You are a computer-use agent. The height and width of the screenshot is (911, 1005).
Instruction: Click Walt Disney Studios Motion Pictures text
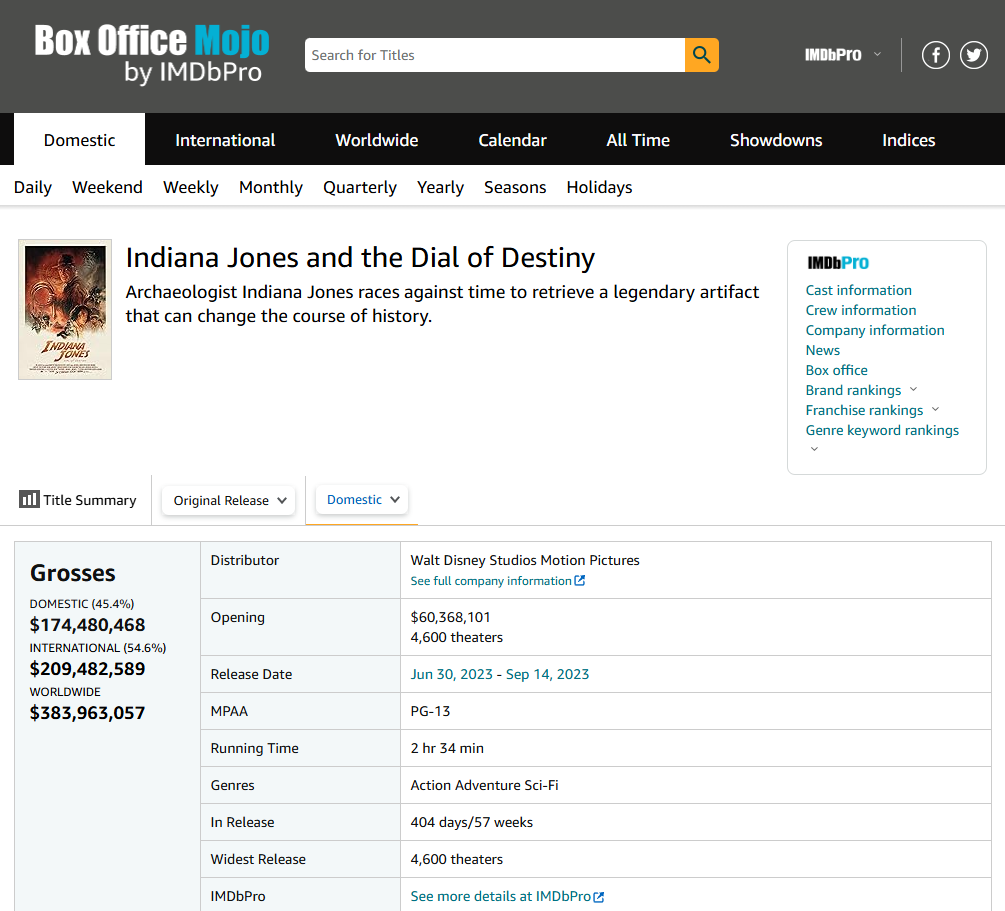tap(524, 560)
